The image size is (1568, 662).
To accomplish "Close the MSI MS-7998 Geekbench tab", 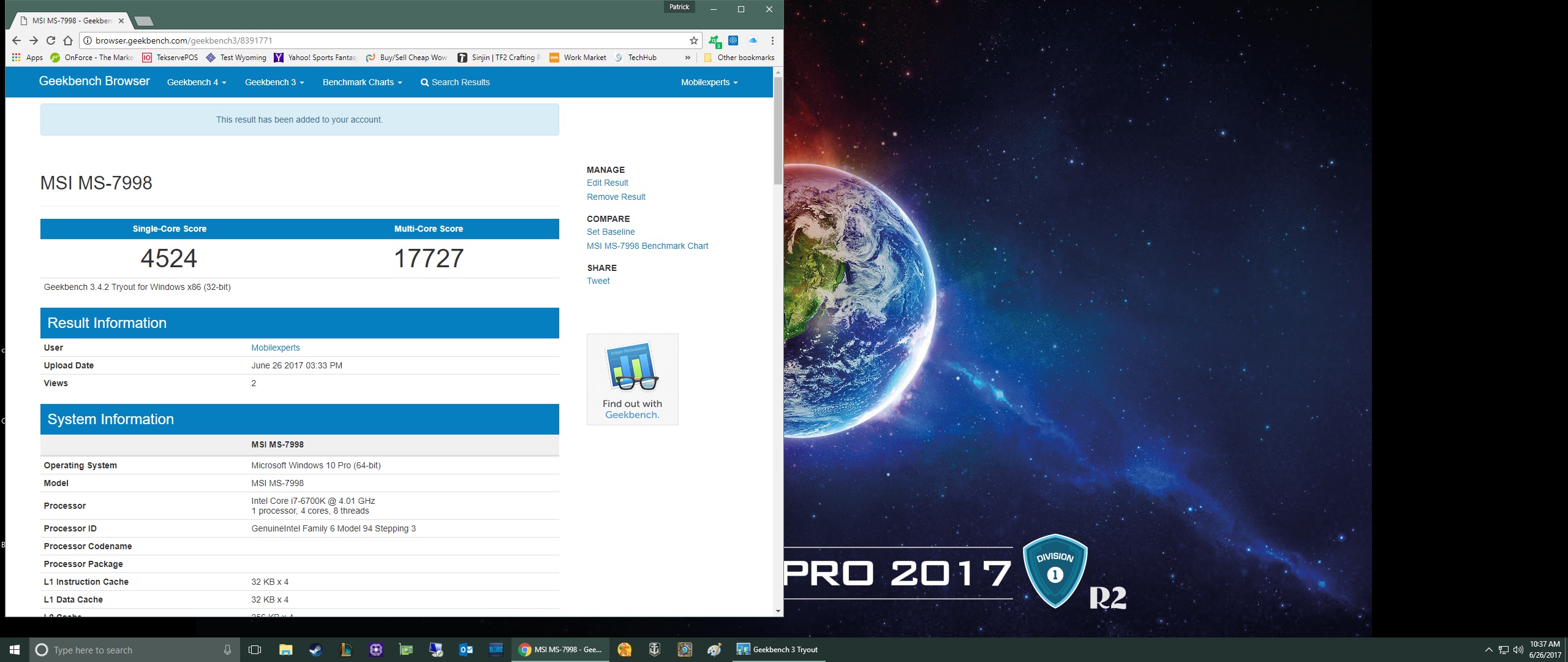I will 121,21.
